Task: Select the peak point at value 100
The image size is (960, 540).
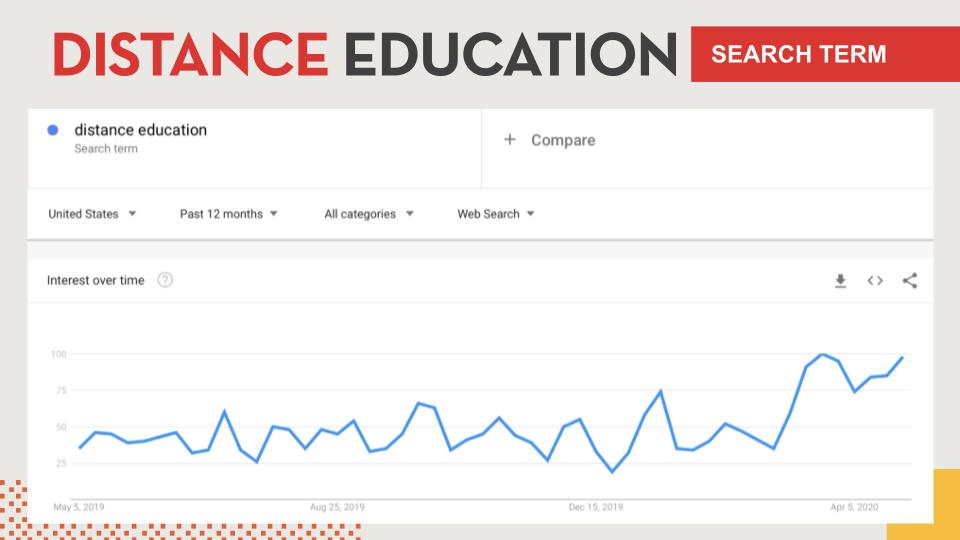Action: click(822, 354)
